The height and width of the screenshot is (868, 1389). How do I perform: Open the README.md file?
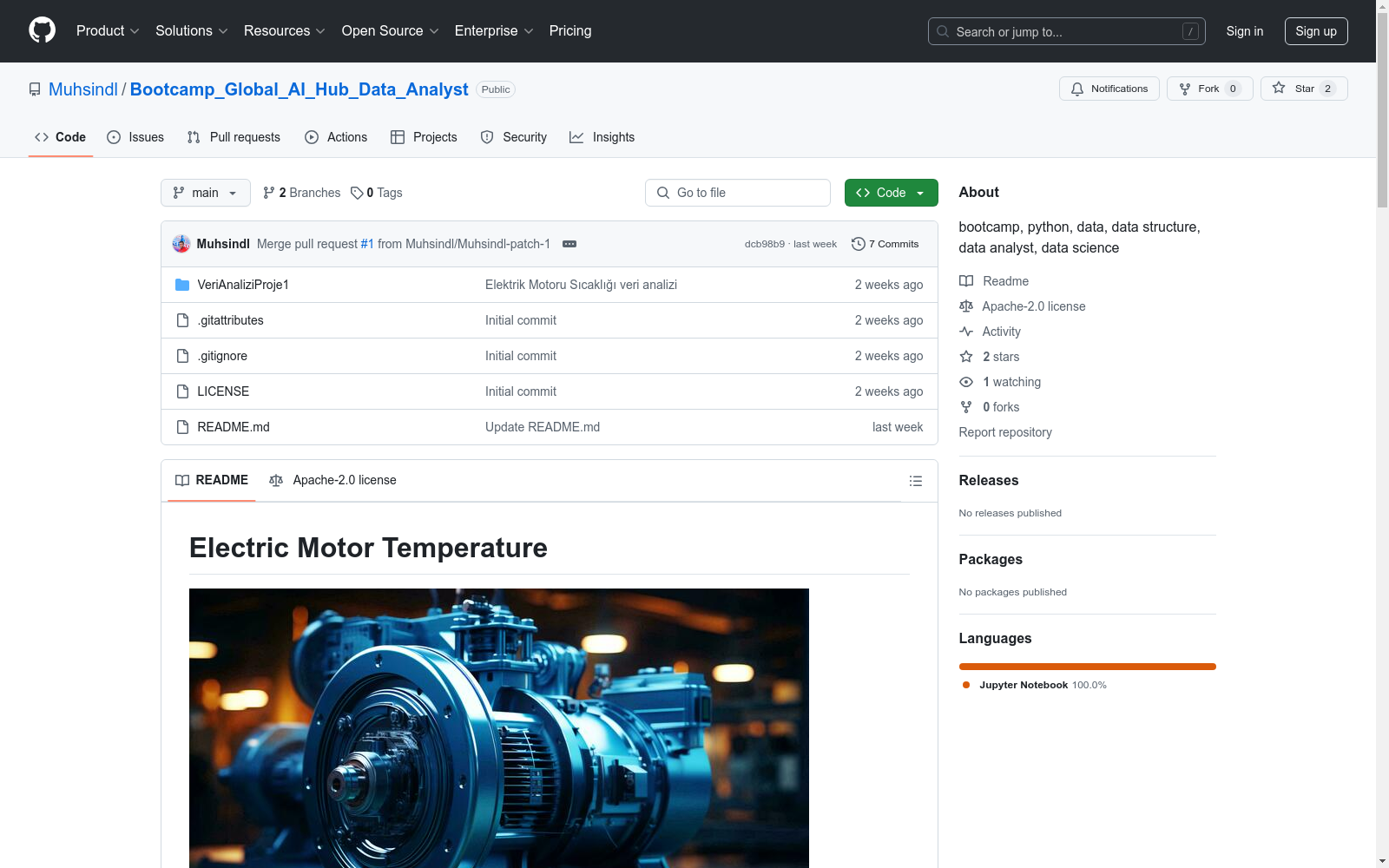point(234,427)
